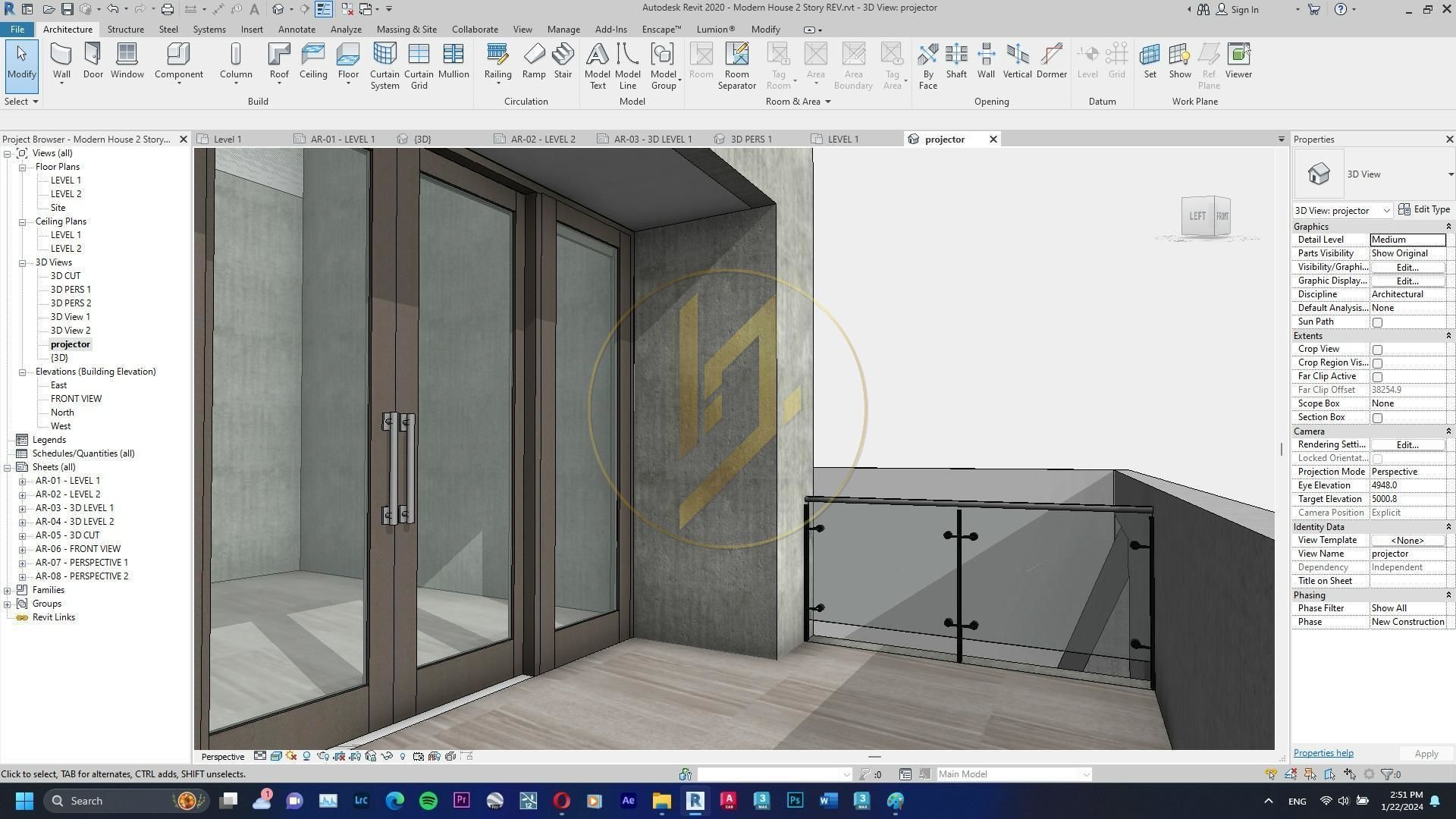Click the Stair tool

coord(563,61)
